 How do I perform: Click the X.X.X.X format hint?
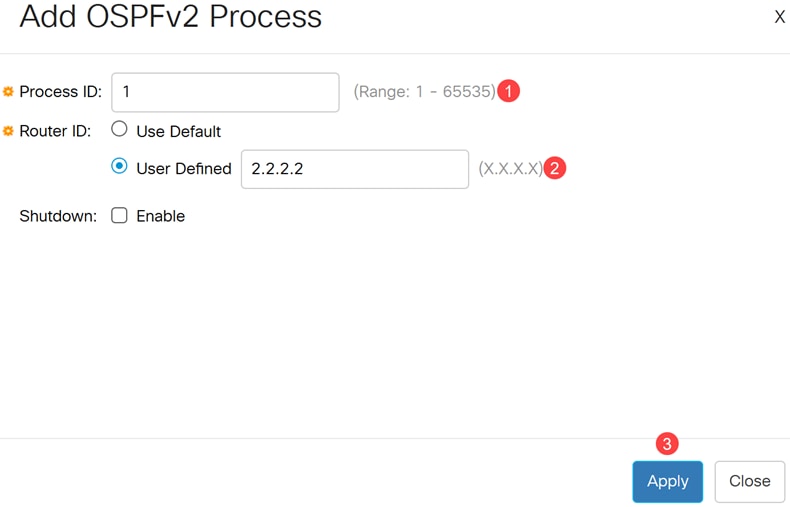510,169
